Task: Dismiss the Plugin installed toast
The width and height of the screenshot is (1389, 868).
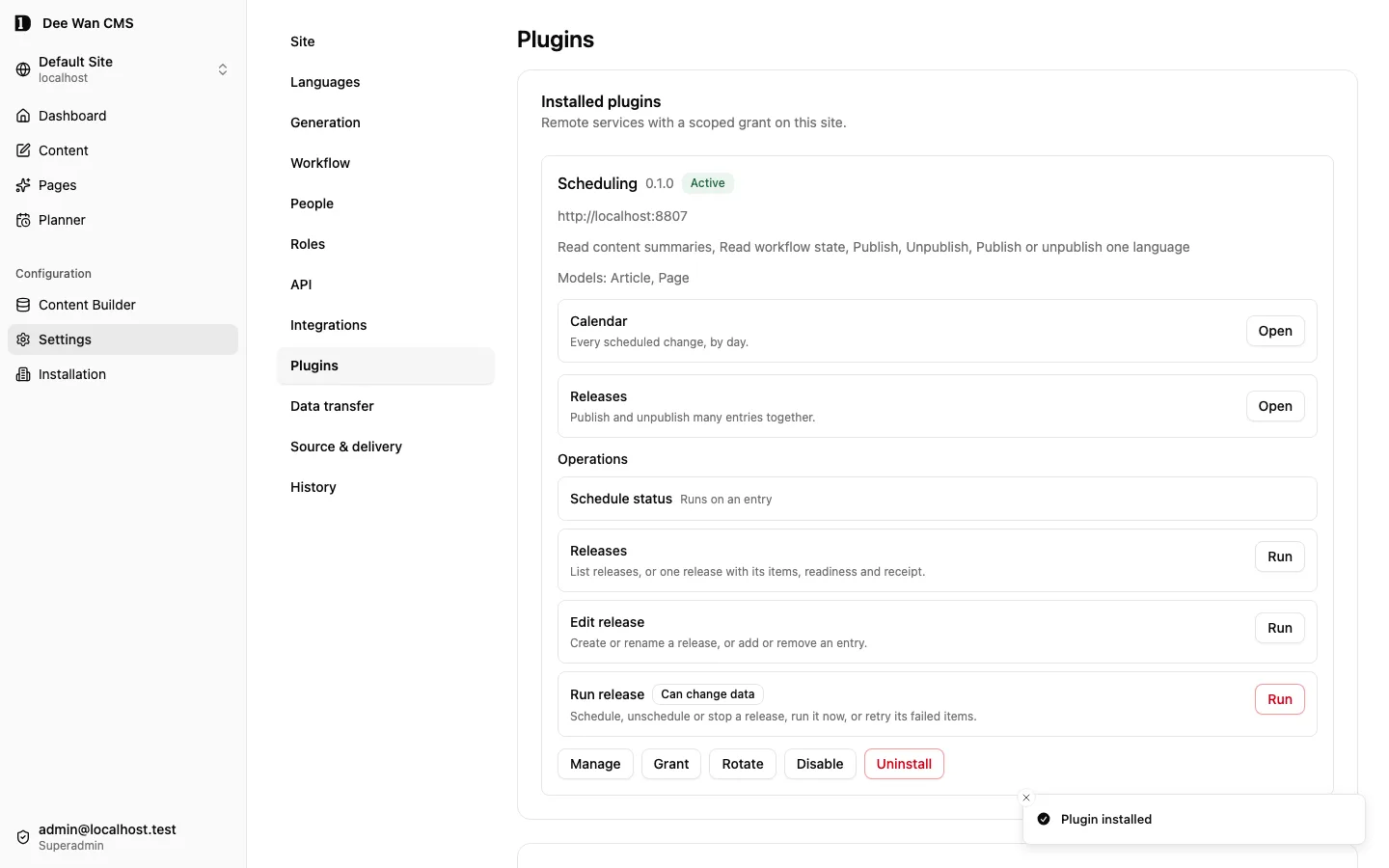Action: (x=1026, y=798)
